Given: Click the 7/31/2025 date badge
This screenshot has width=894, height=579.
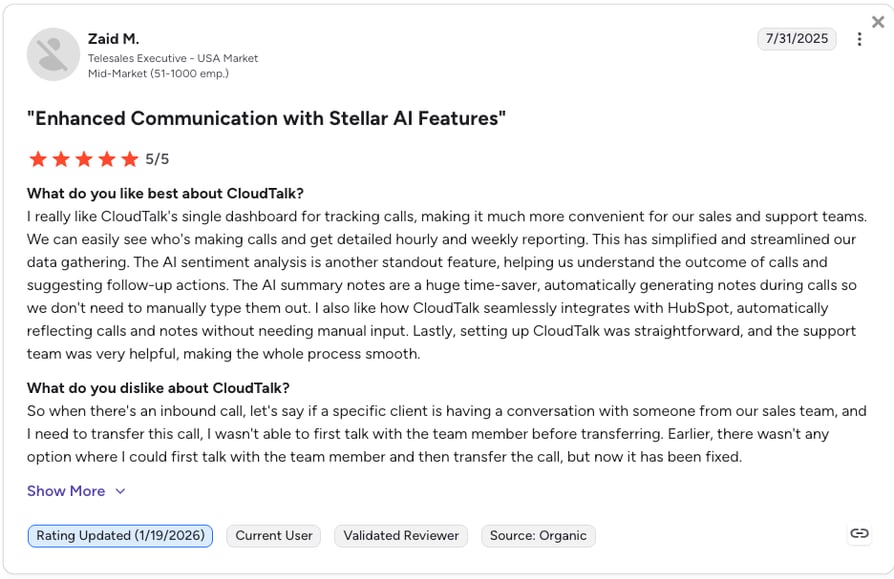Looking at the screenshot, I should point(797,39).
